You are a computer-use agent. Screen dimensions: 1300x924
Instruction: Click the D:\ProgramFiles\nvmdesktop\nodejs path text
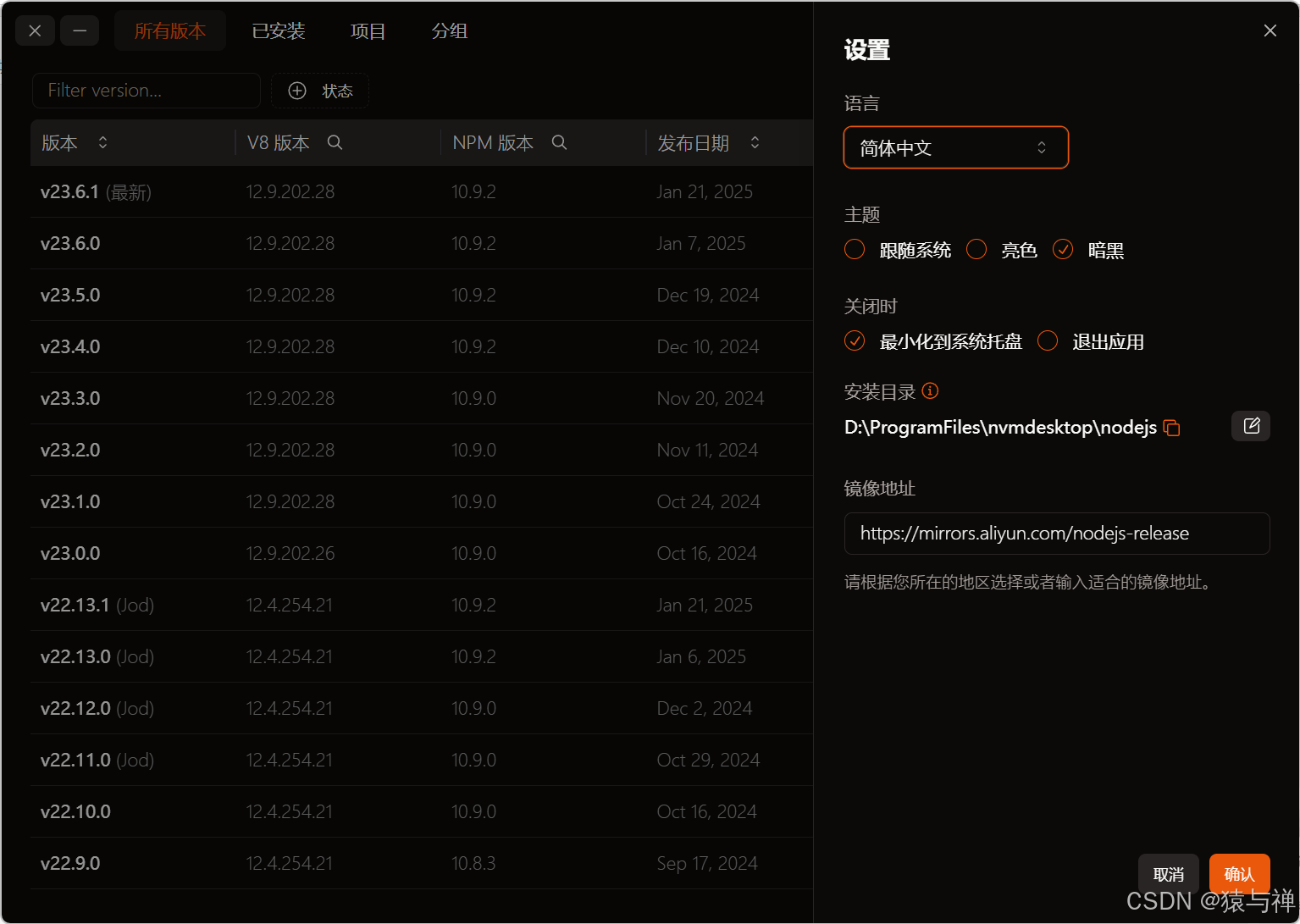[x=1000, y=428]
